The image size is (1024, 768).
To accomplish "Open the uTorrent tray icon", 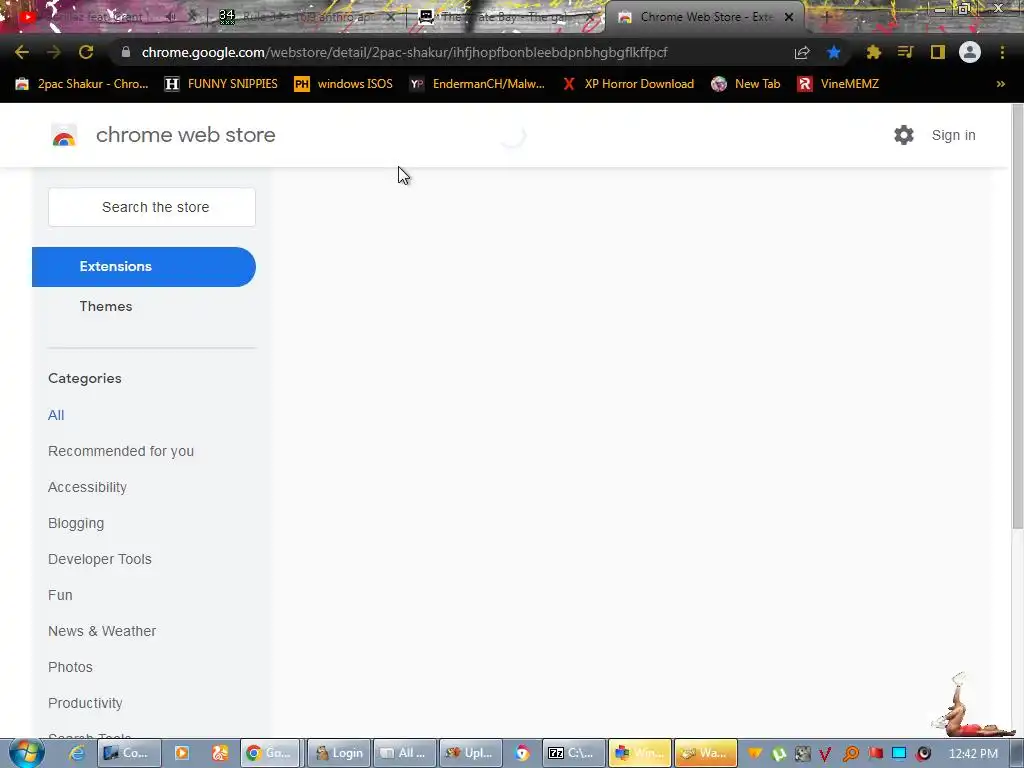I will (778, 754).
